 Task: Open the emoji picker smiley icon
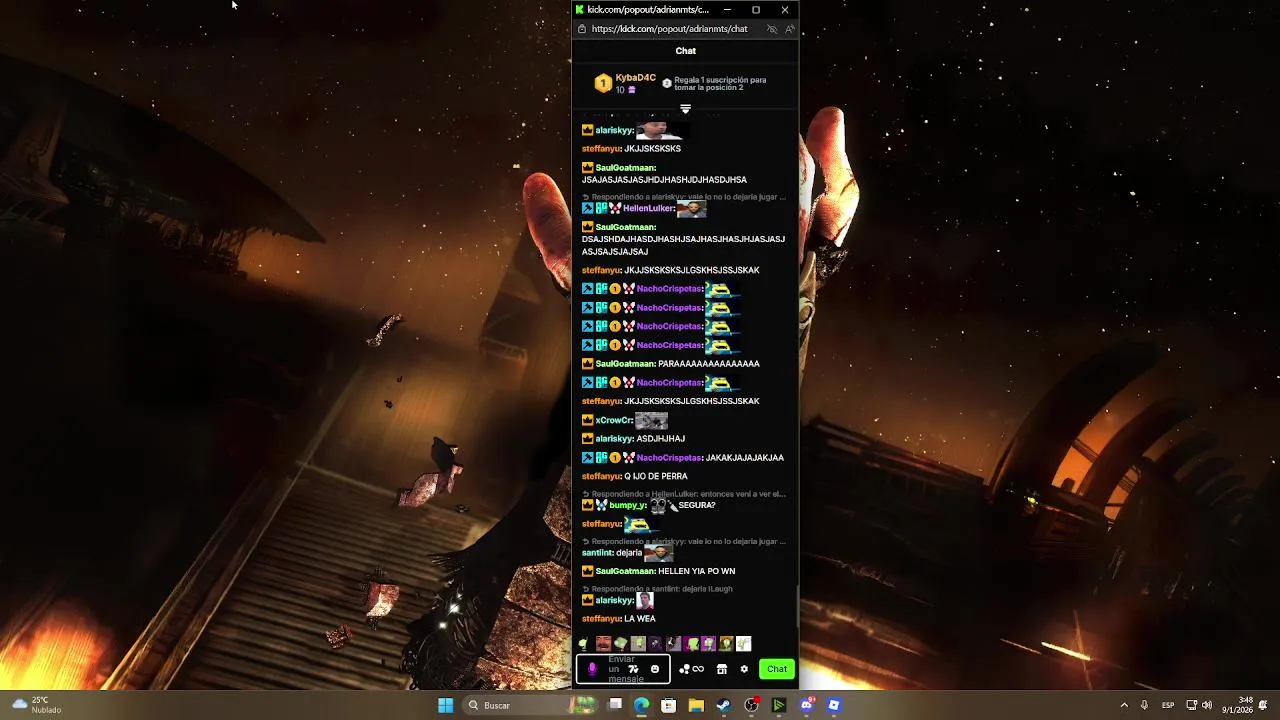(x=655, y=669)
